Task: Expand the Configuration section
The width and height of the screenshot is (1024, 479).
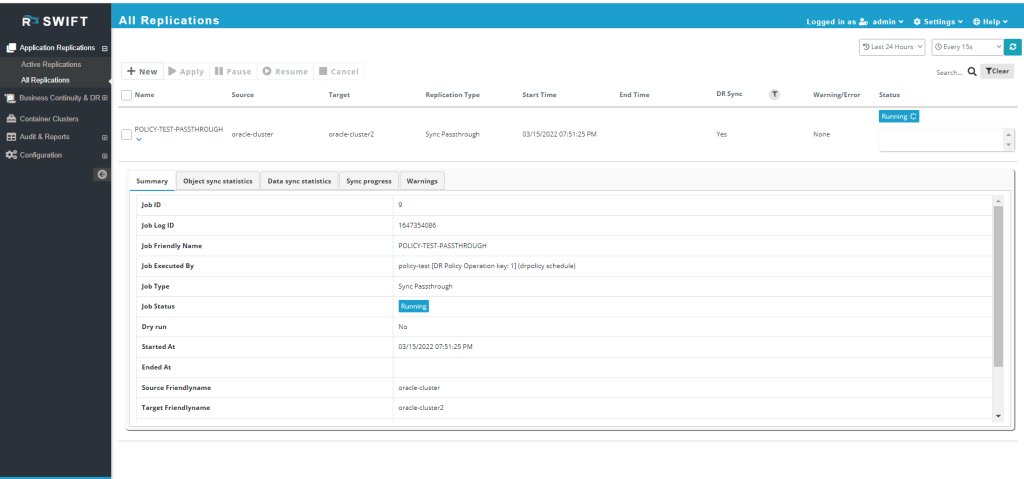Action: pyautogui.click(x=104, y=156)
